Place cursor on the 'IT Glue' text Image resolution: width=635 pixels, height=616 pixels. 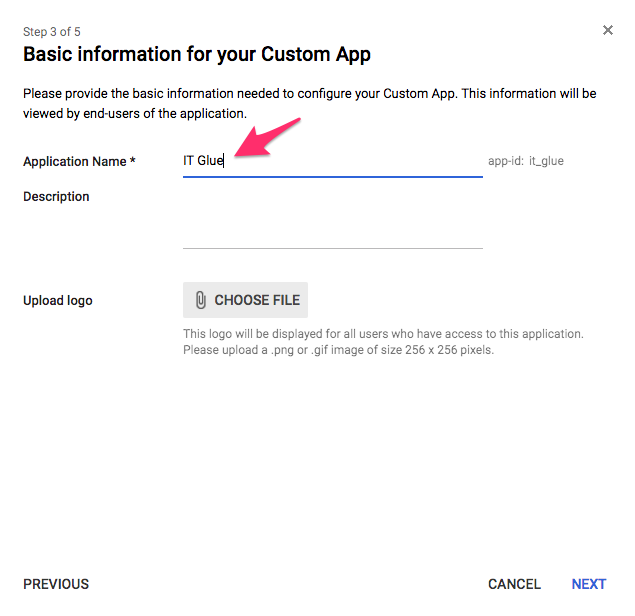[203, 160]
